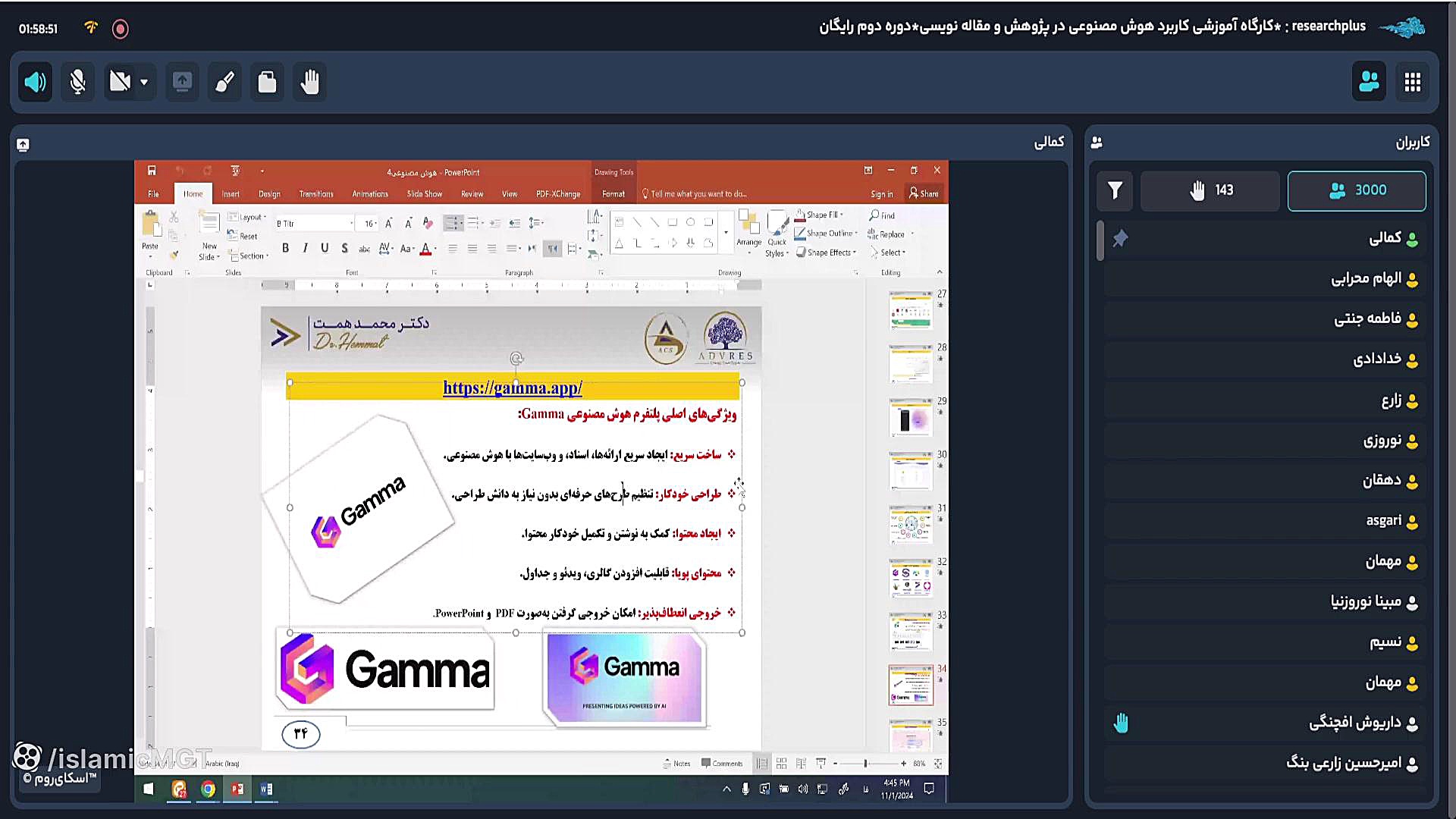Expand the font size dropdown
1456x819 pixels.
376,224
